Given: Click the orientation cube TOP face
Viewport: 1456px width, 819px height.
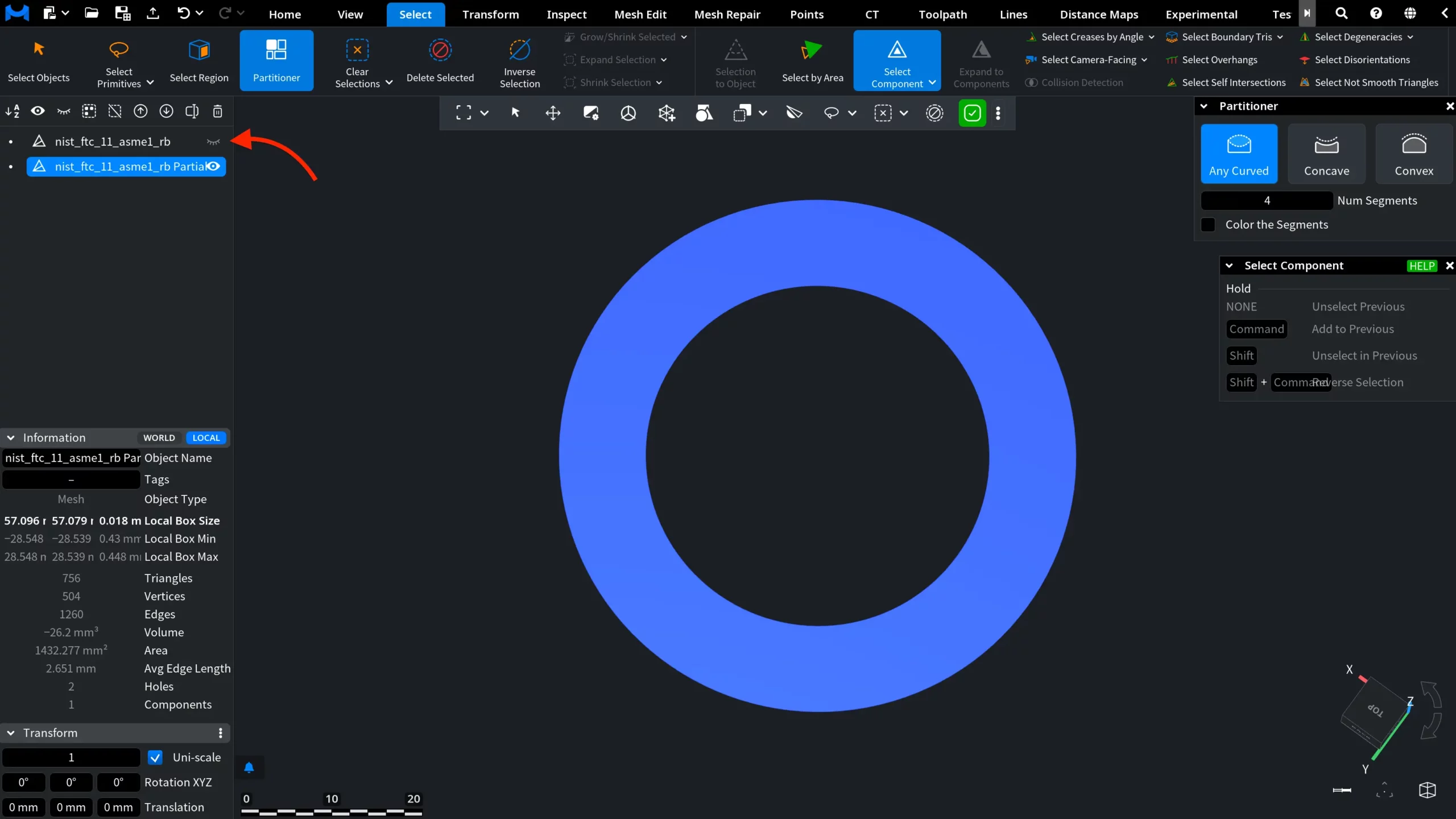Looking at the screenshot, I should 1375,710.
